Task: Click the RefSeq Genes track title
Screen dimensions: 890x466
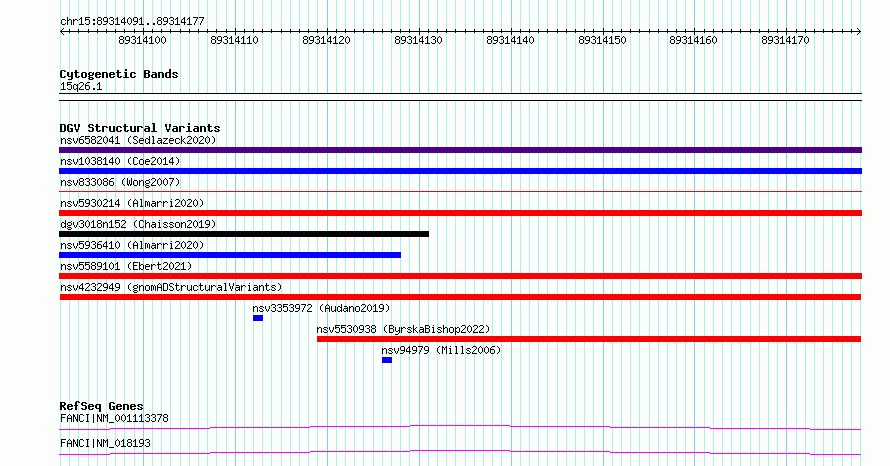Action: (x=101, y=406)
